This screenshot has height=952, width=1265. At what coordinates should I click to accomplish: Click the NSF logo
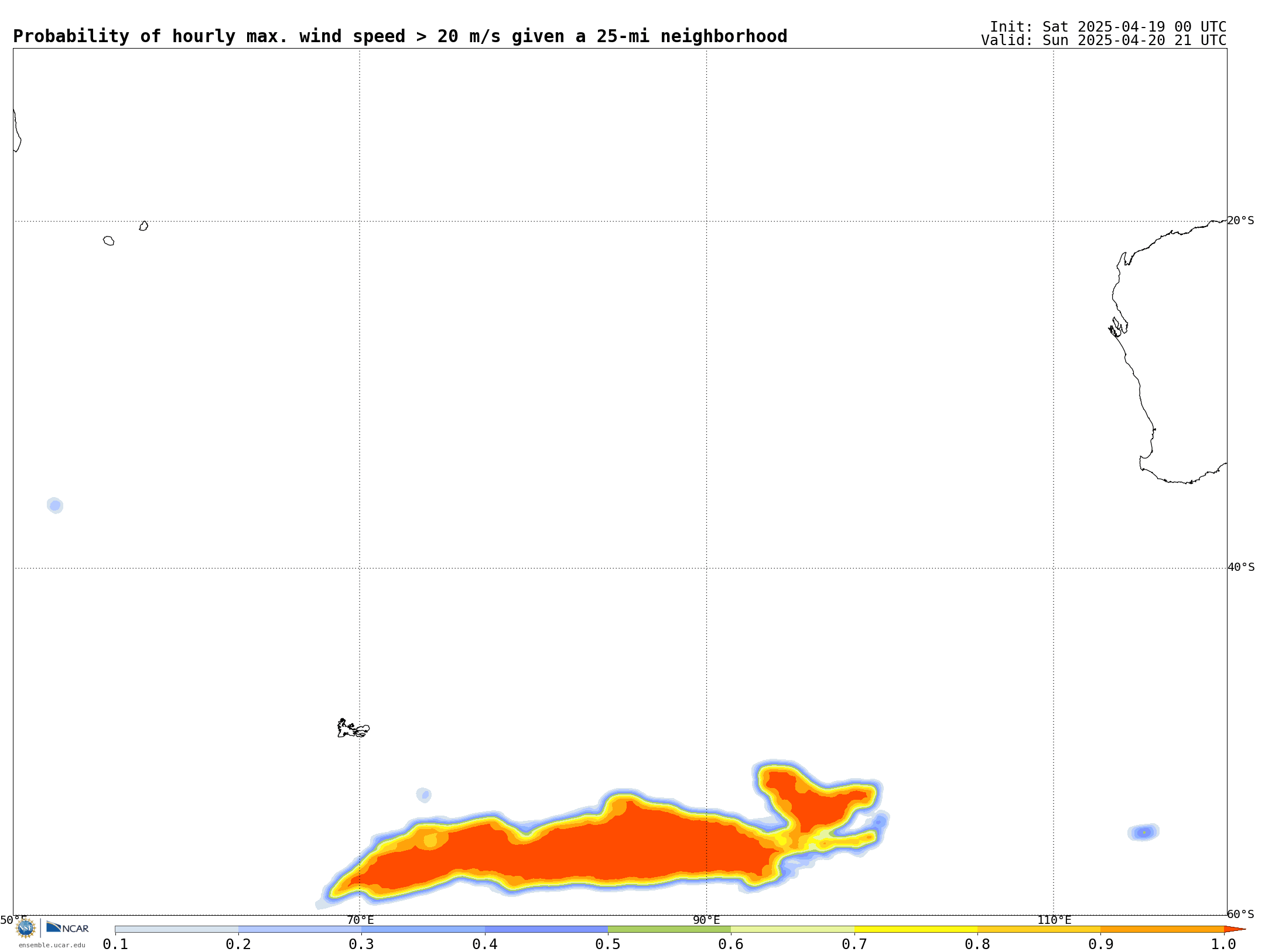[25, 928]
